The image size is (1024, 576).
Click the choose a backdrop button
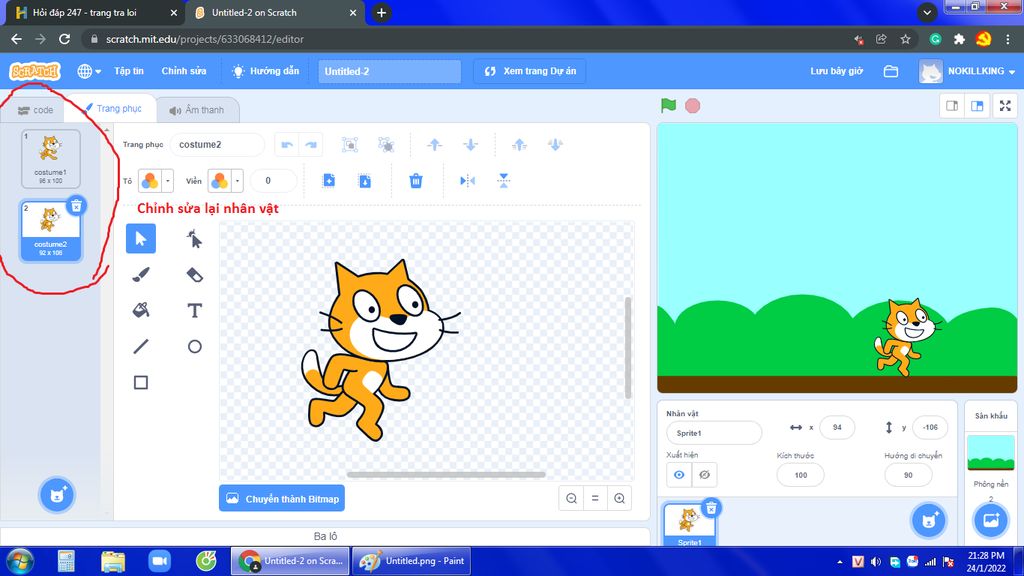(991, 520)
